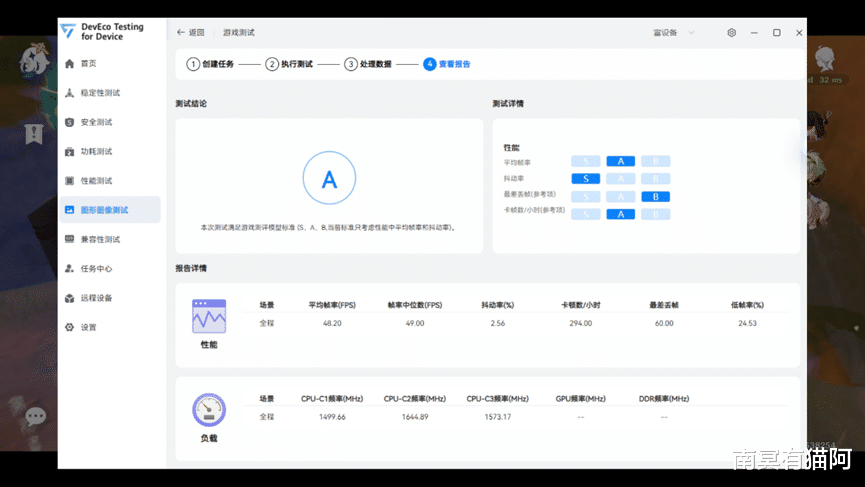Click the DDR频率(MHz) column header
865x487 pixels.
pyautogui.click(x=664, y=399)
